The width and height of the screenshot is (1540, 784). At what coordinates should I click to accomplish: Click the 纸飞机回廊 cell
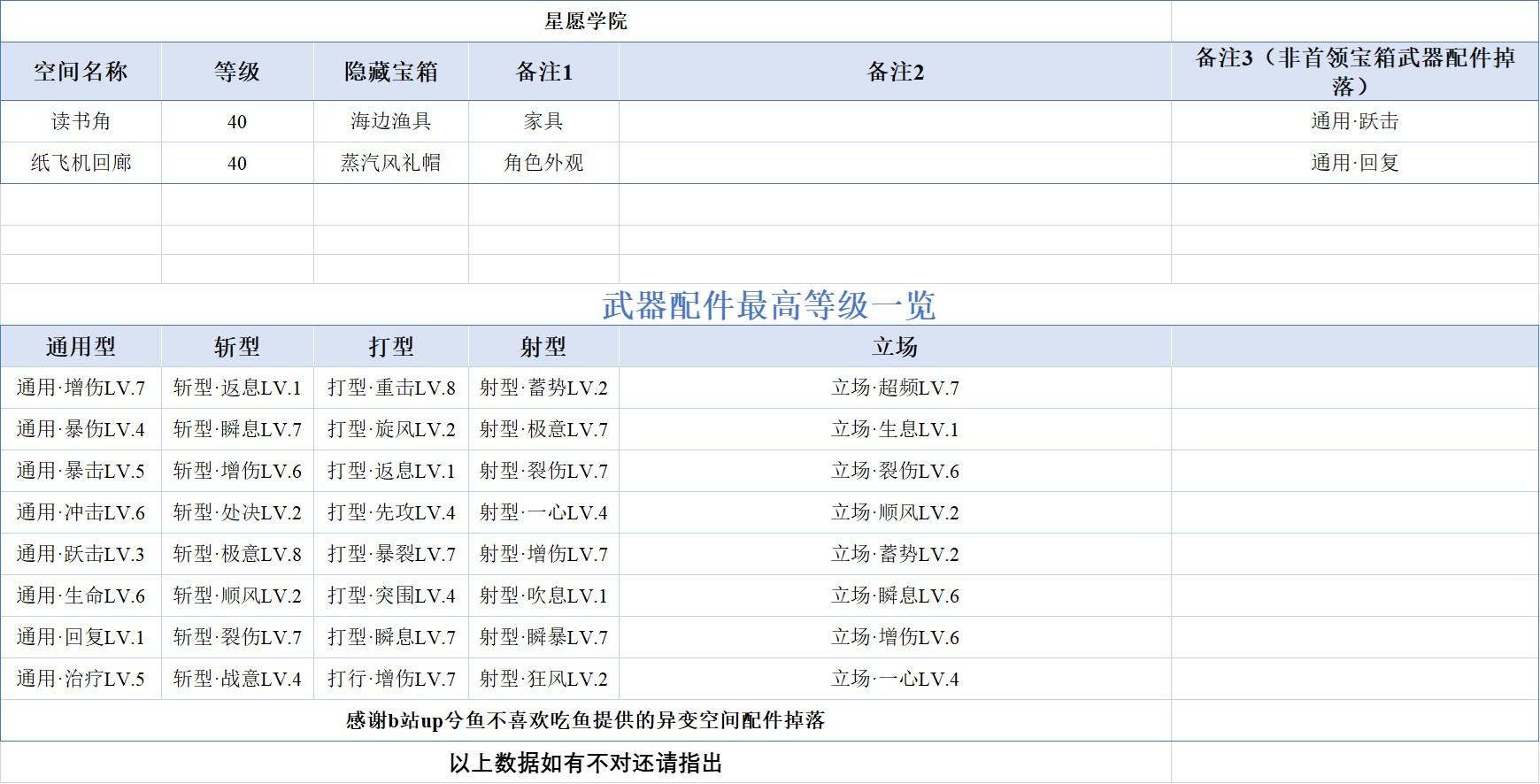(x=81, y=163)
